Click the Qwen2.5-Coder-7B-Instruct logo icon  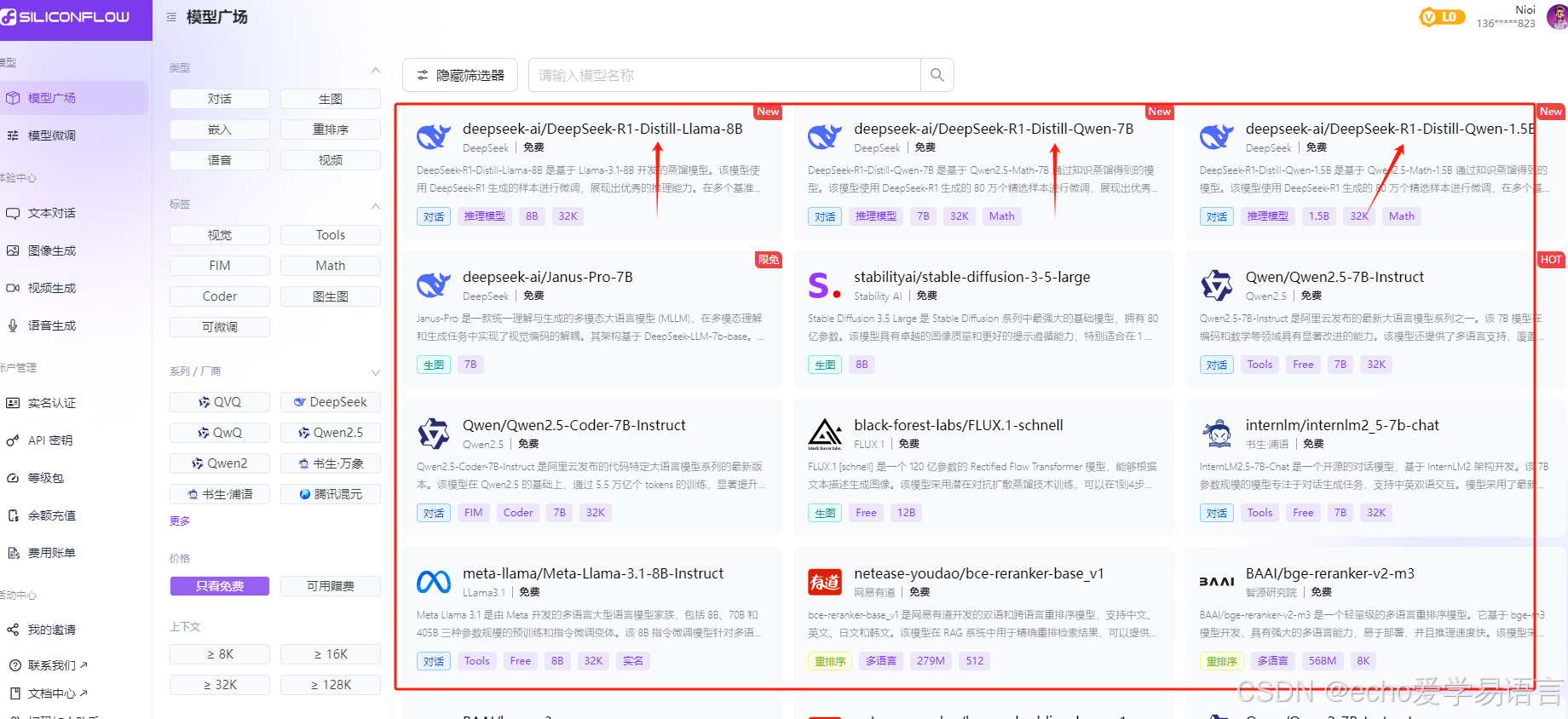pyautogui.click(x=434, y=434)
